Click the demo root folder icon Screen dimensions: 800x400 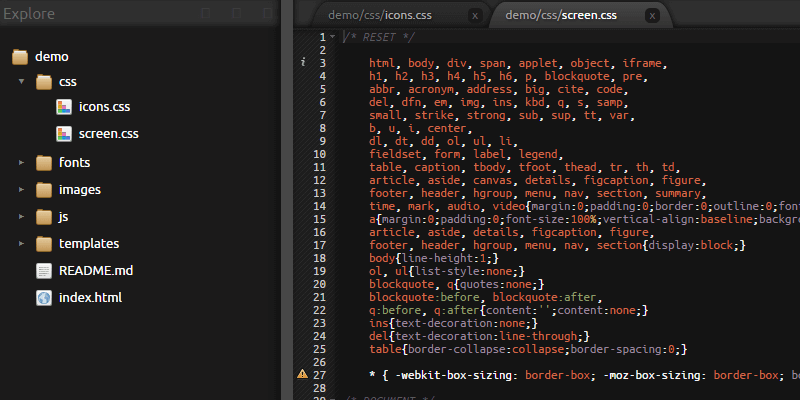[x=20, y=56]
